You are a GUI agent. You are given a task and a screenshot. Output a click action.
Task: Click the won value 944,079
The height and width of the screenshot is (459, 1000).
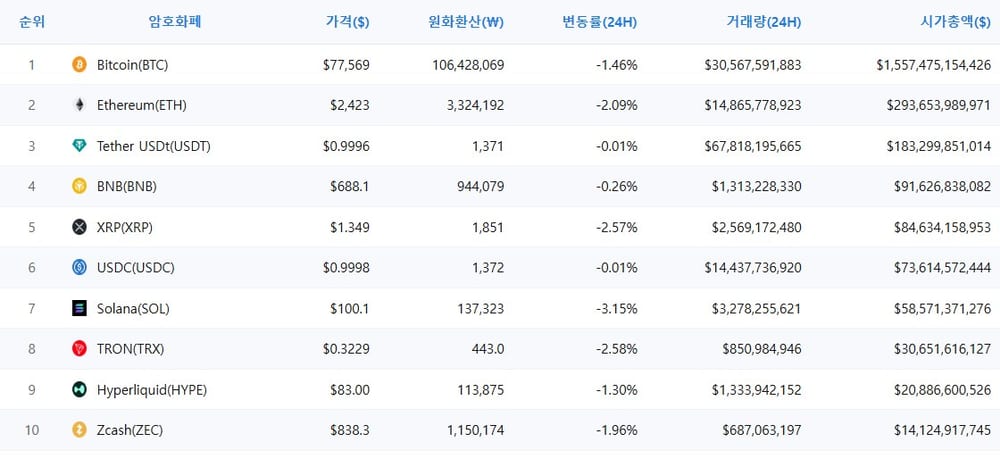pos(481,187)
